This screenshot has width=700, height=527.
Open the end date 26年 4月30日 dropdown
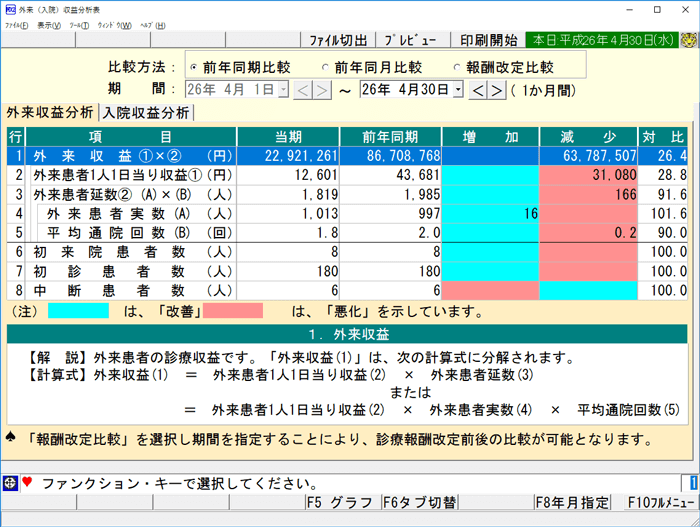tap(458, 91)
